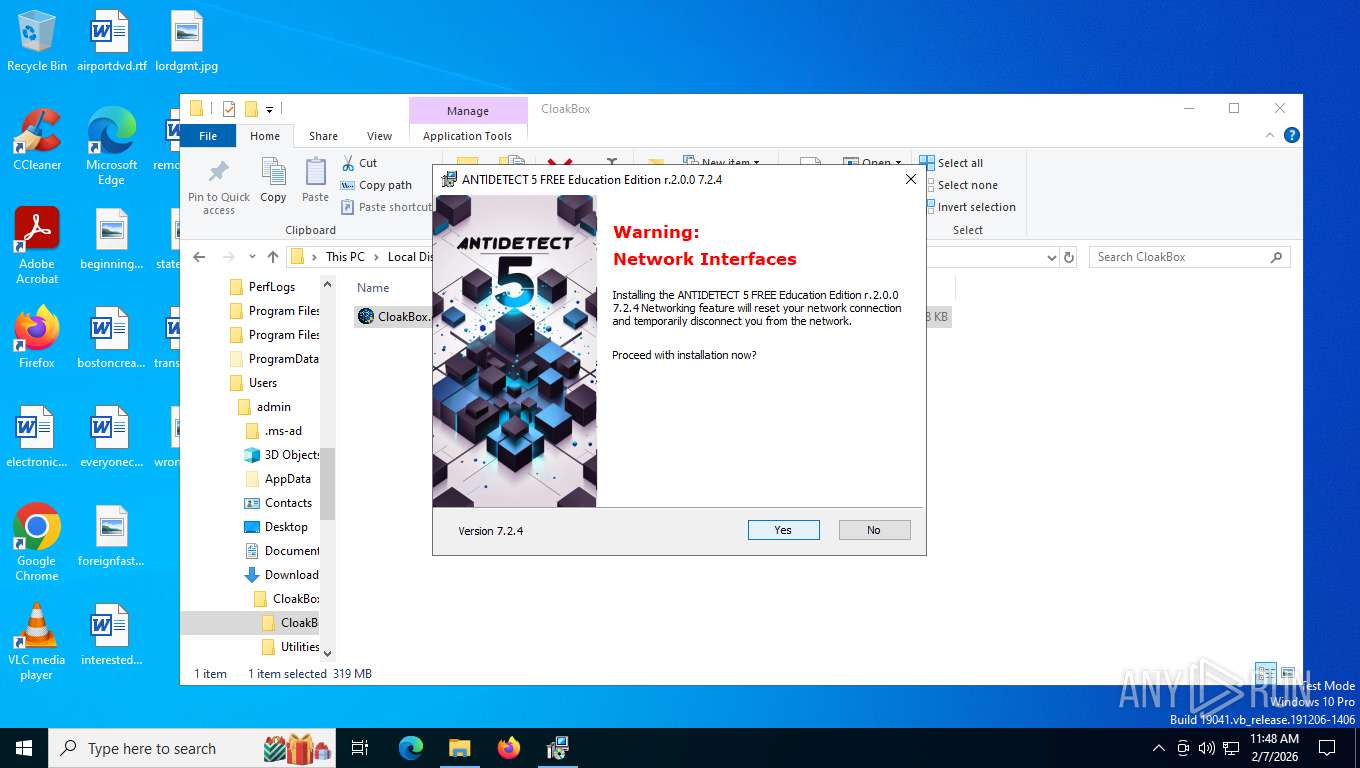The width and height of the screenshot is (1360, 768).
Task: Select the electronic... Word document on the desktop
Action: click(x=37, y=437)
